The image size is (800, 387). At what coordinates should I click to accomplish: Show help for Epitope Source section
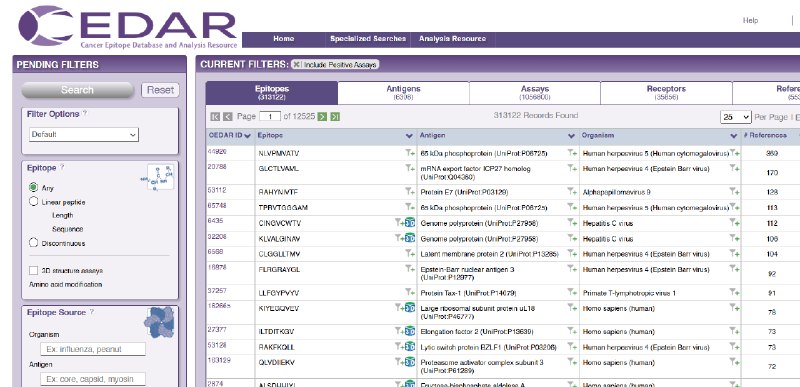point(92,312)
